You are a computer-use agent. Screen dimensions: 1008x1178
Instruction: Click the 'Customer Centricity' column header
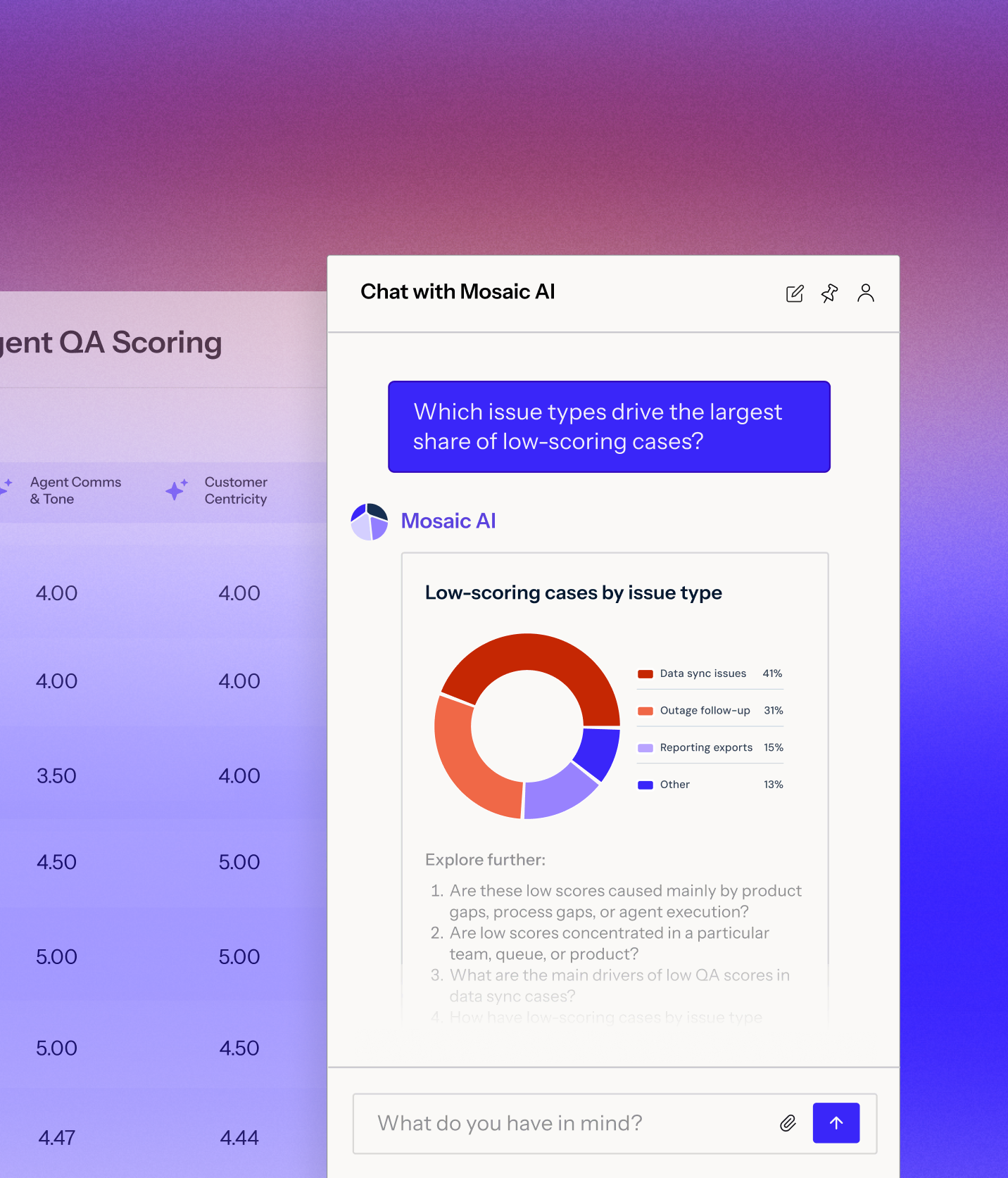pos(236,490)
